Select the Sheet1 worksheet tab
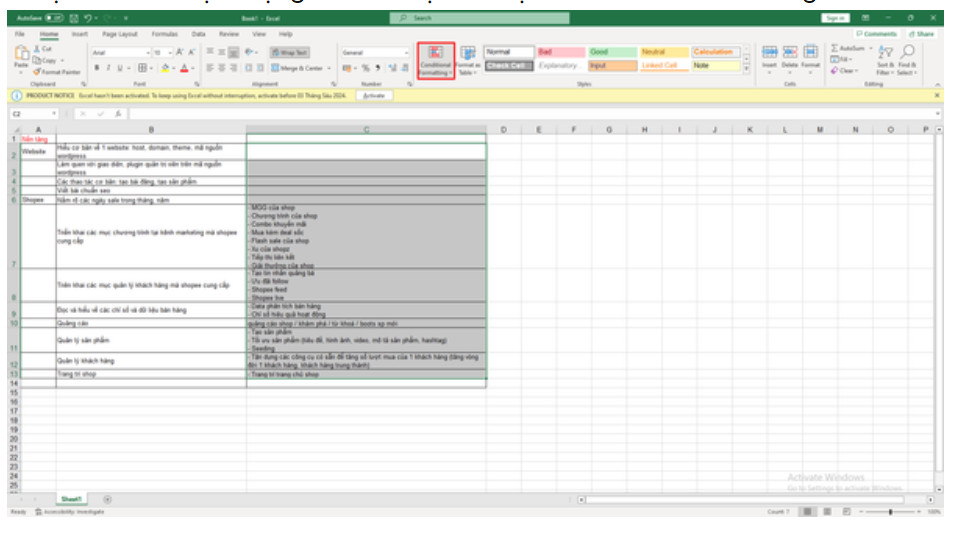Screen dimensions: 964x542 70,498
